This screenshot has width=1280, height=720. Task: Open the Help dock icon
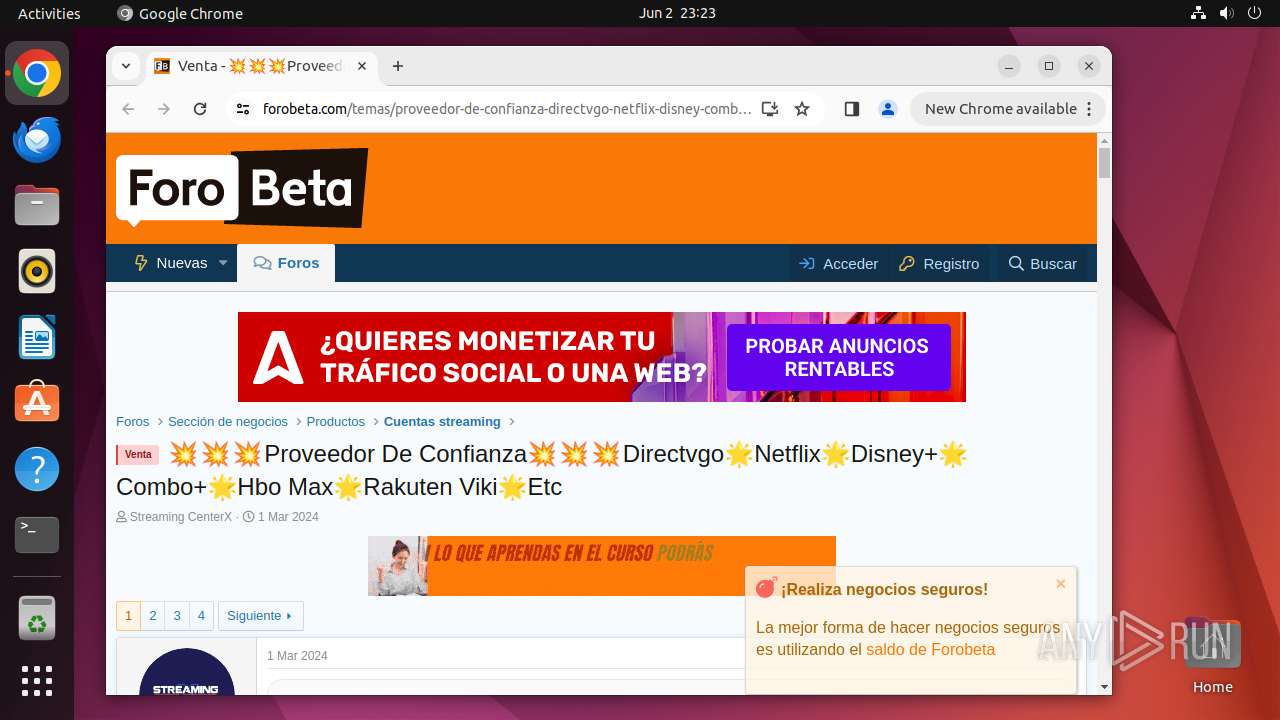37,469
